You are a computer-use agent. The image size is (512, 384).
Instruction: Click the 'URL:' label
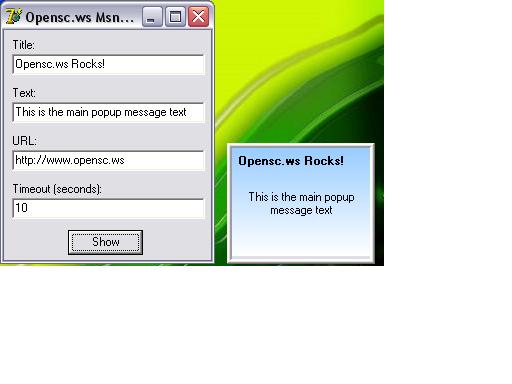[x=24, y=141]
